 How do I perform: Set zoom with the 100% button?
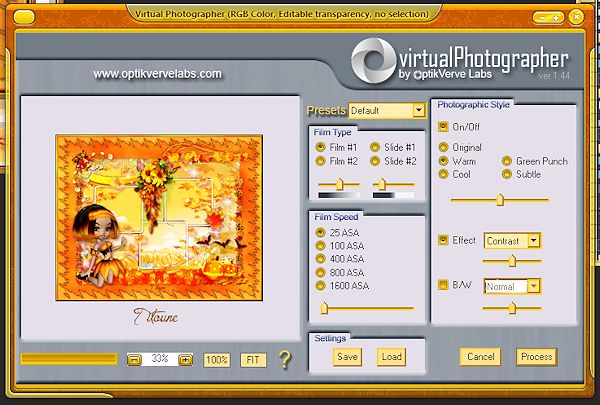coord(217,360)
